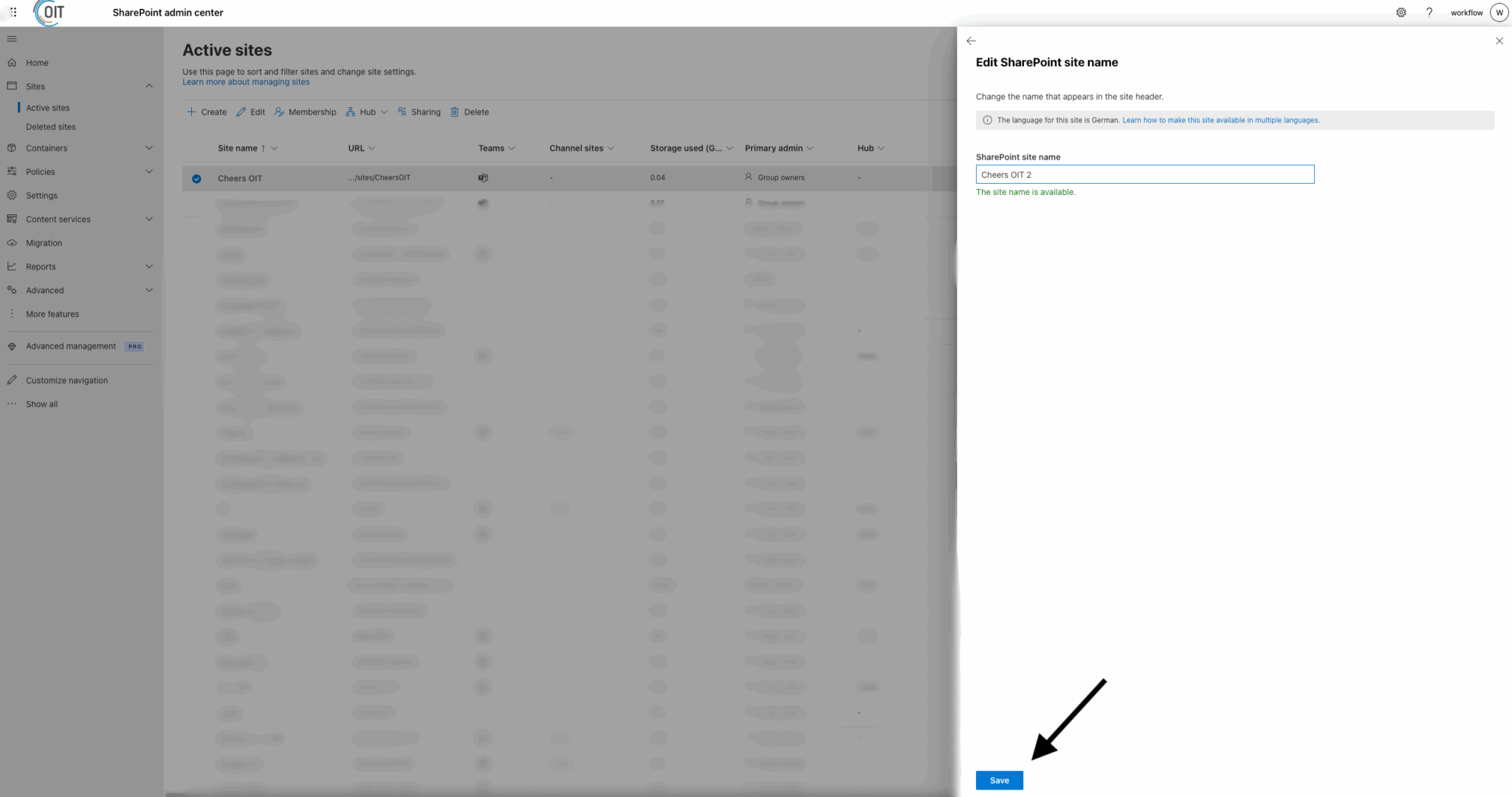Viewport: 1512px width, 797px height.
Task: Open the Microsoft app launcher waffle
Action: (12, 12)
